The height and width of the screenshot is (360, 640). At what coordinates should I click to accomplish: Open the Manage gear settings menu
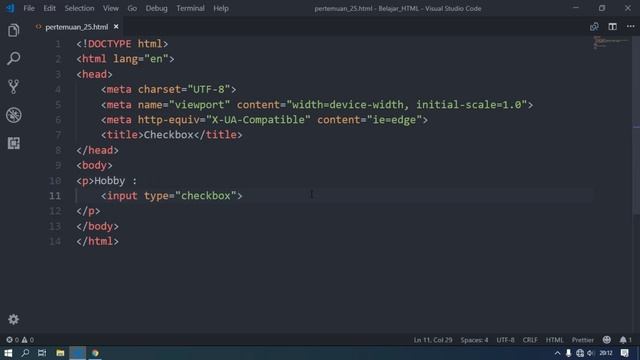[x=13, y=319]
